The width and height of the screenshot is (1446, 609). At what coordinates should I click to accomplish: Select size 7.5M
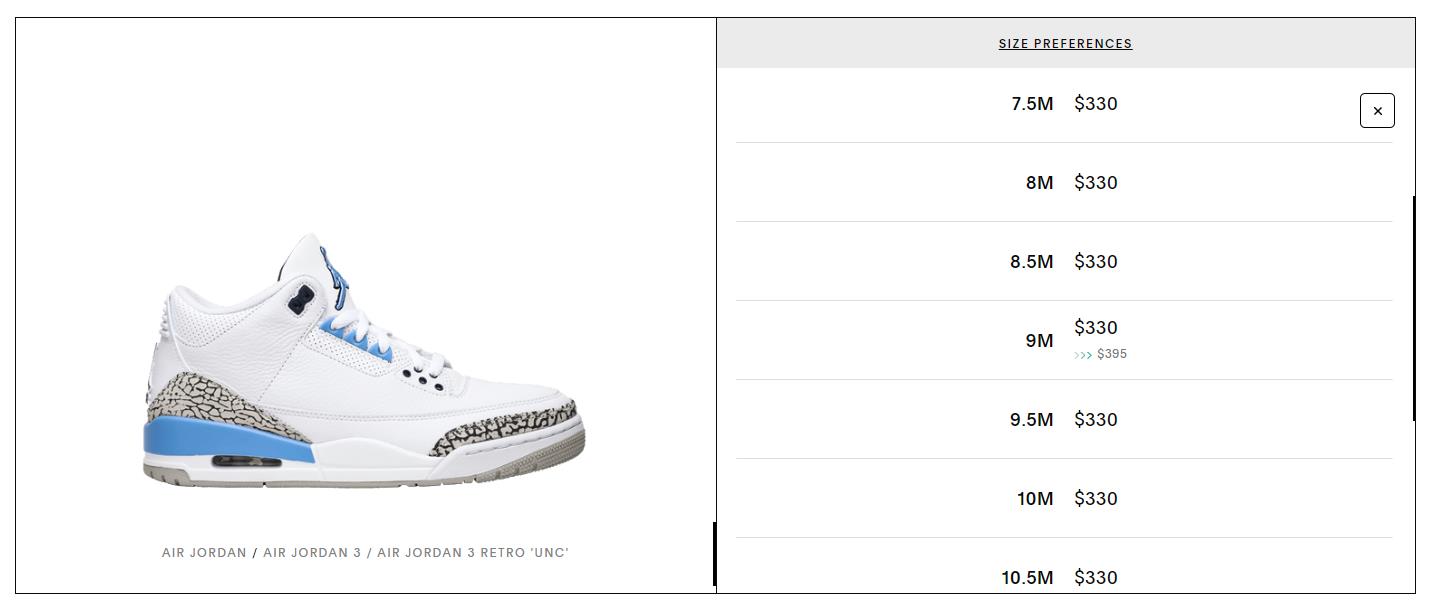tap(1032, 104)
